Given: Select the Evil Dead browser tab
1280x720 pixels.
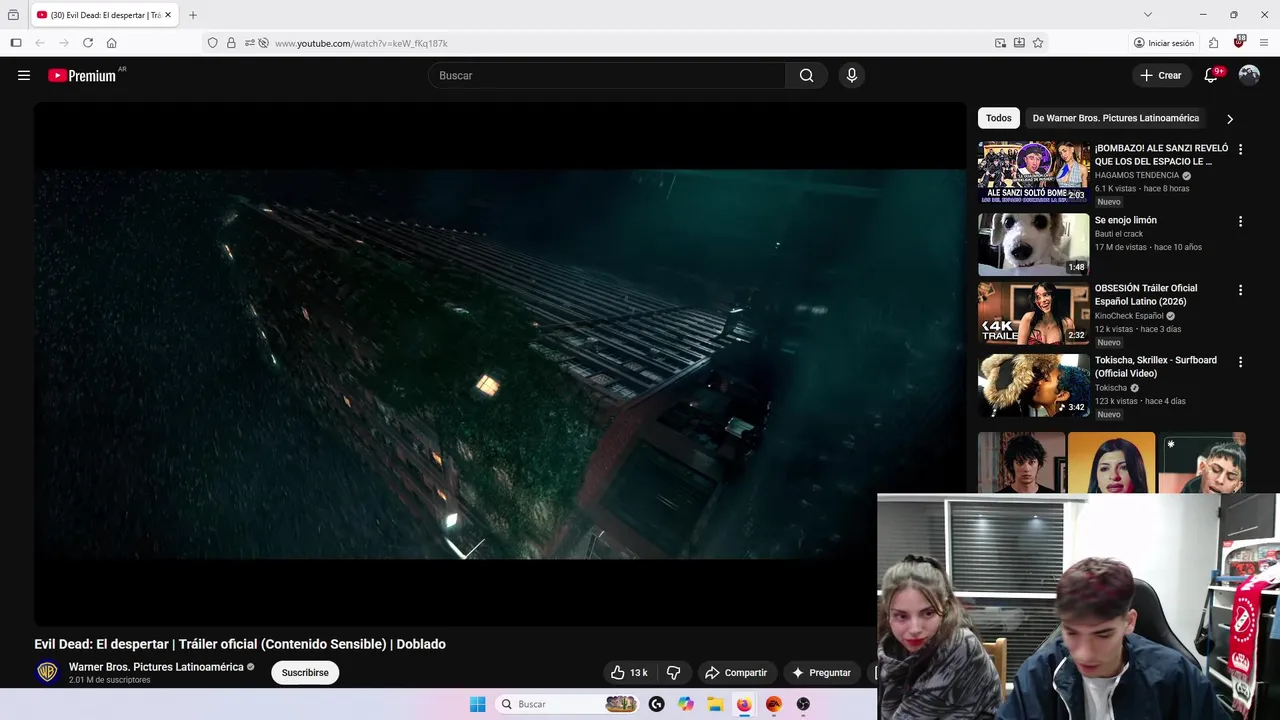Looking at the screenshot, I should point(104,15).
